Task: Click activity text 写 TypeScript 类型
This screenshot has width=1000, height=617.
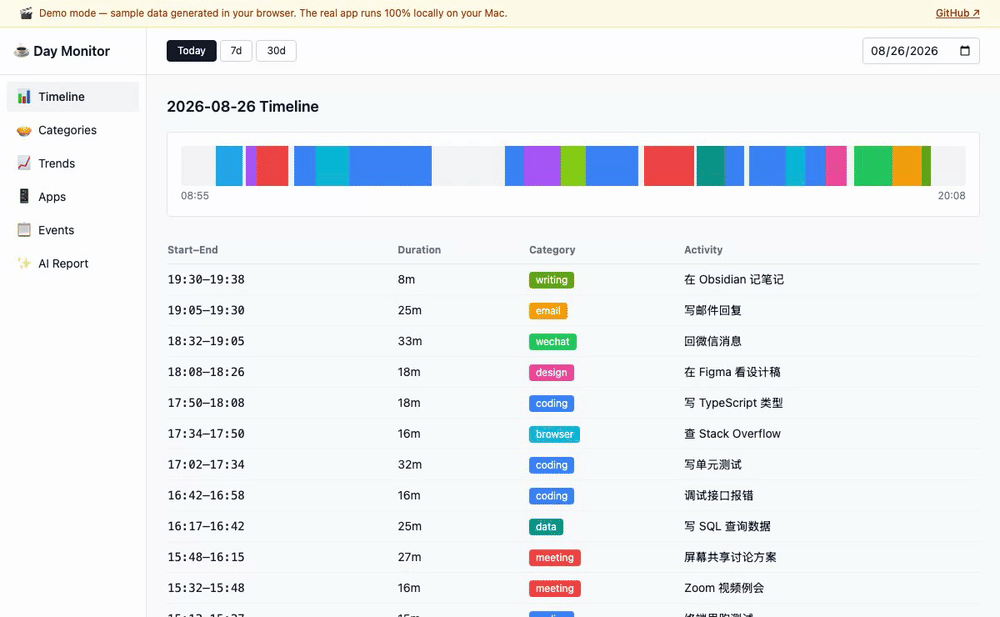Action: [733, 403]
